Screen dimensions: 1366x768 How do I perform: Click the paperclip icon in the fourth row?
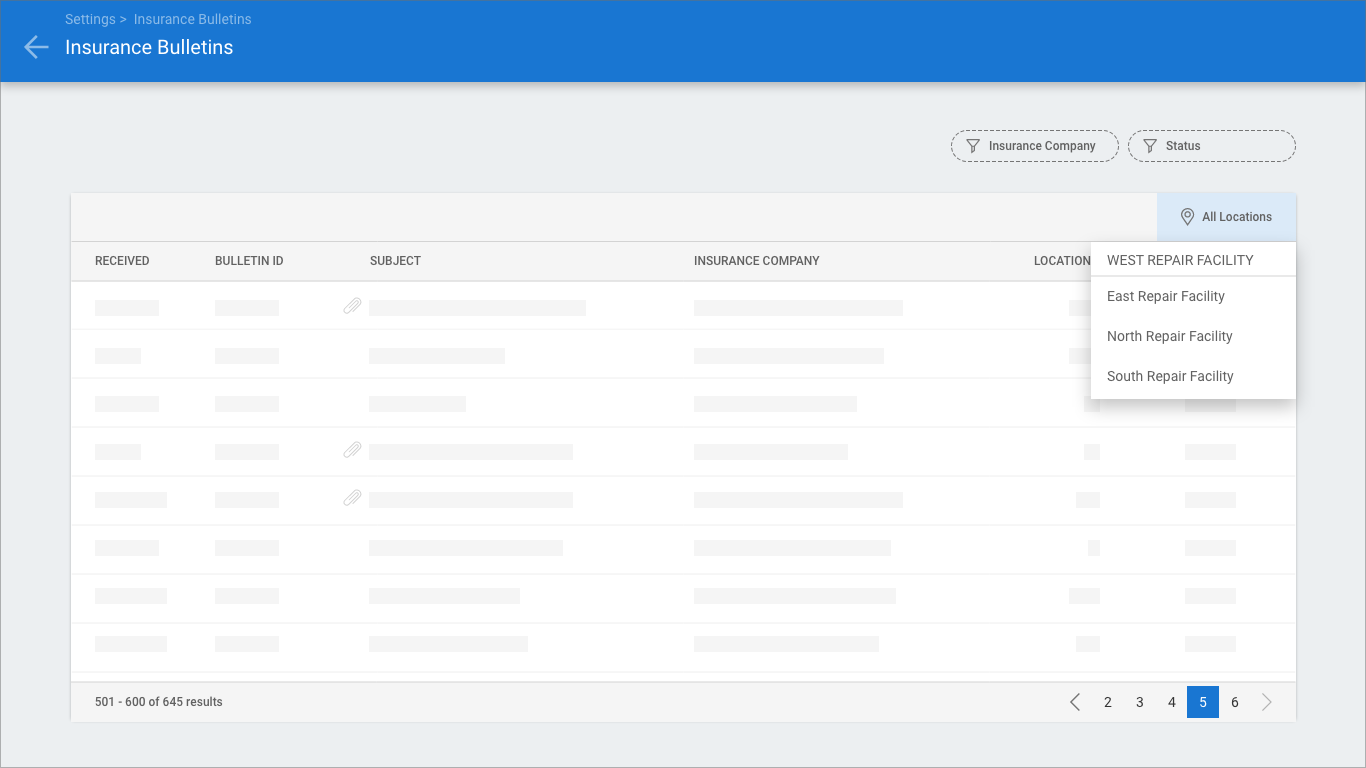(352, 451)
